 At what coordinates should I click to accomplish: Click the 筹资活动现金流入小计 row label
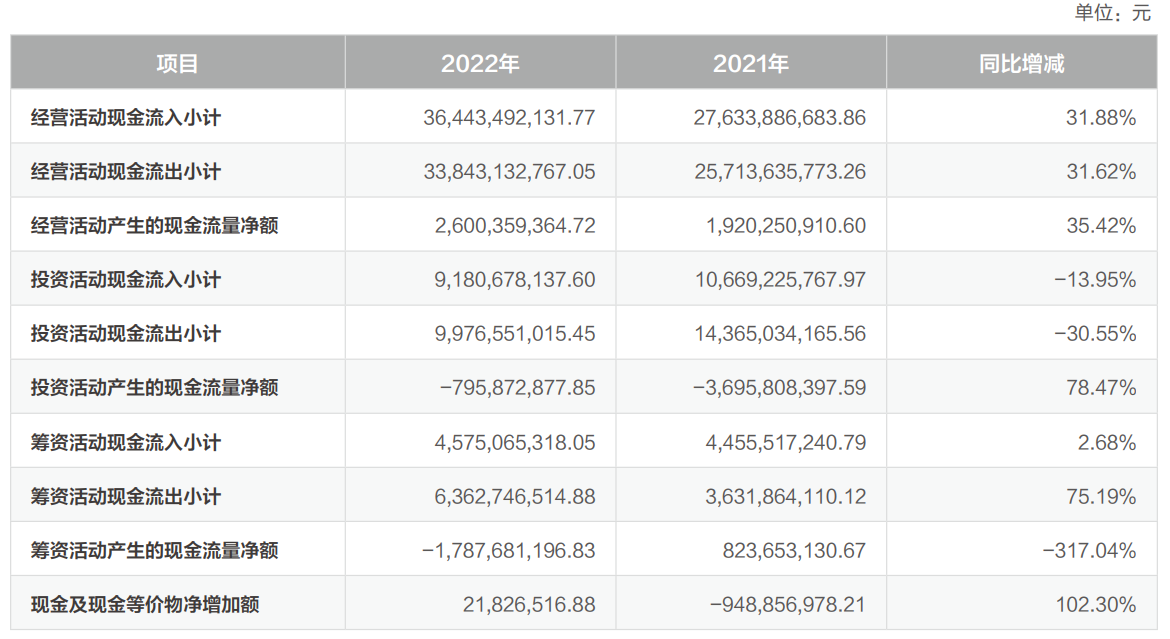click(126, 442)
